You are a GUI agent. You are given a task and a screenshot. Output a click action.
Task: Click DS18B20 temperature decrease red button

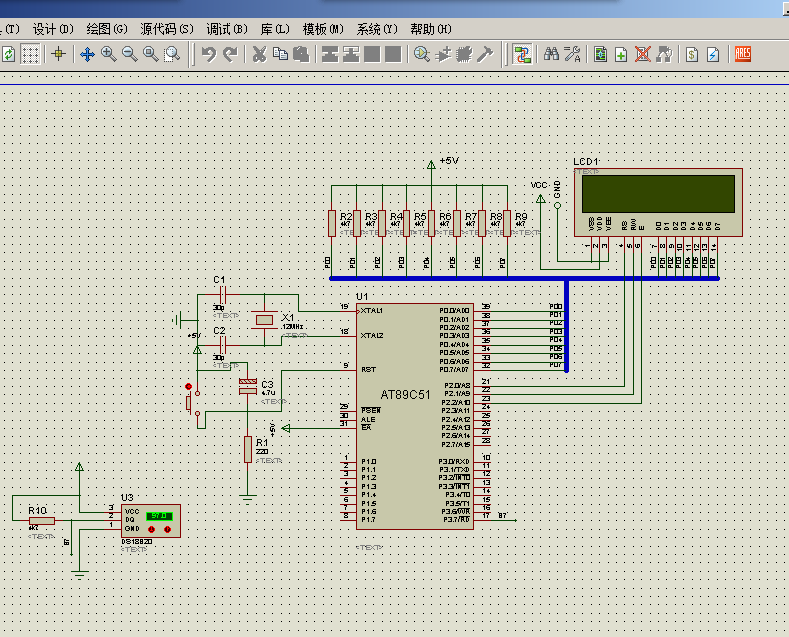[151, 529]
